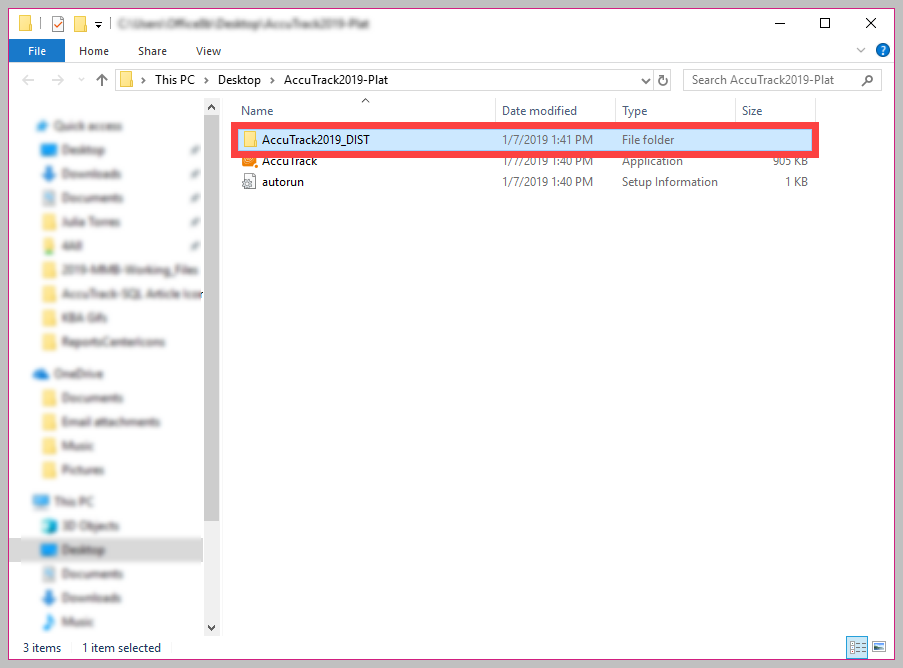Click the magnifying glass search icon
Viewport: 903px width, 668px height.
click(867, 80)
